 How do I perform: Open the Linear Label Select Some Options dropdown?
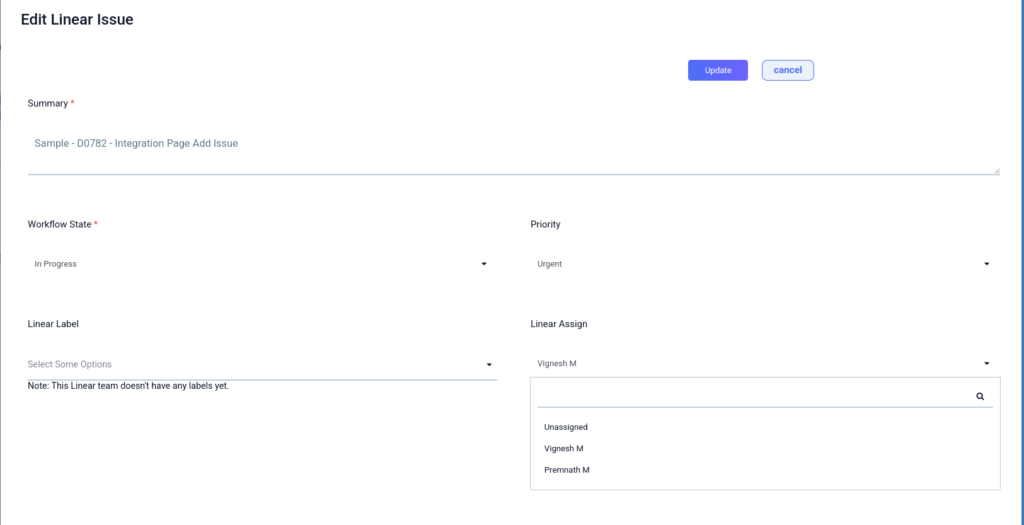pyautogui.click(x=262, y=364)
